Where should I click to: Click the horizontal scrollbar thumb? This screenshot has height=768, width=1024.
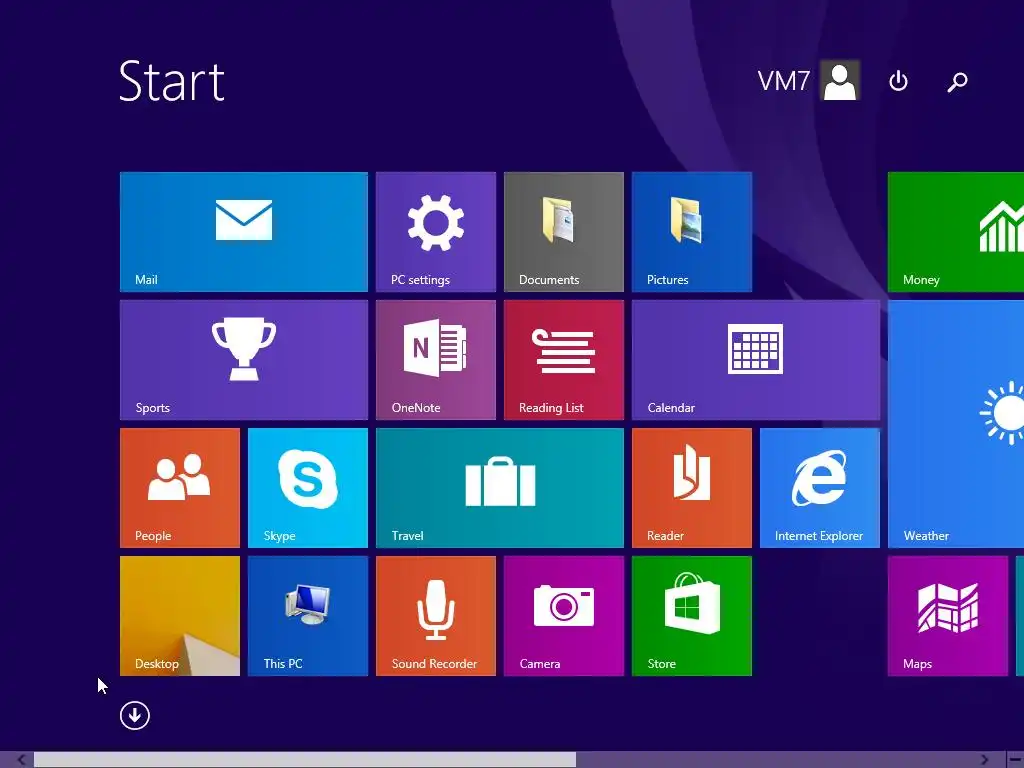tap(305, 760)
